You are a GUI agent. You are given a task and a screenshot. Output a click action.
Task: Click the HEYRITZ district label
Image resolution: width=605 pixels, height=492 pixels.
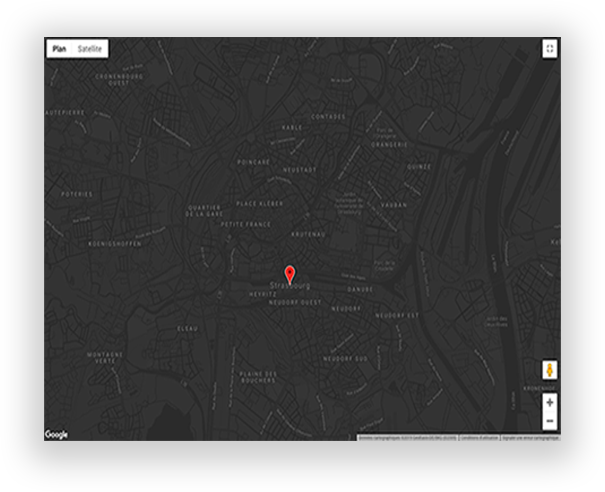pyautogui.click(x=263, y=294)
